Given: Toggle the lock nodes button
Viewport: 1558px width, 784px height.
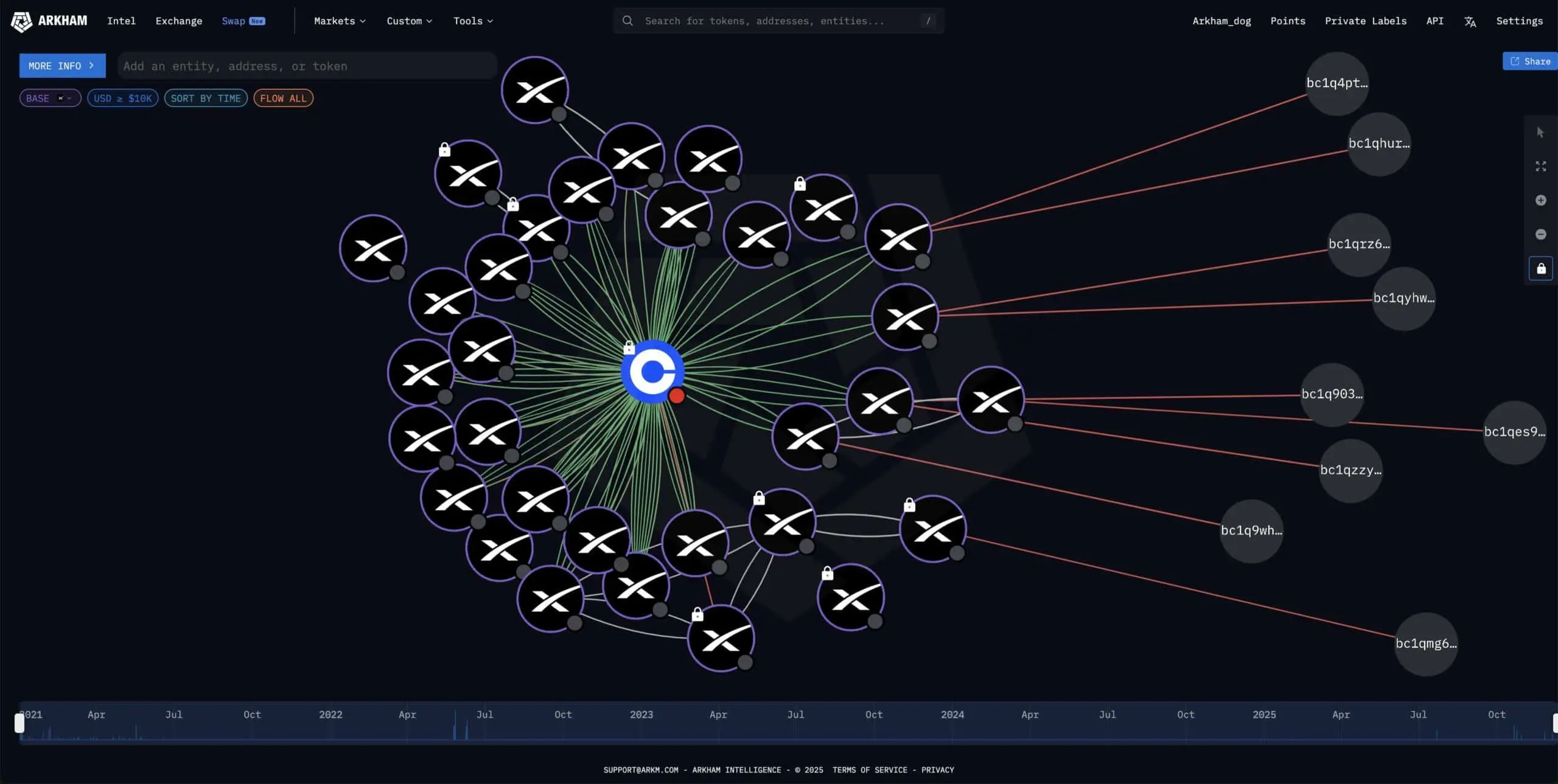Looking at the screenshot, I should point(1540,268).
